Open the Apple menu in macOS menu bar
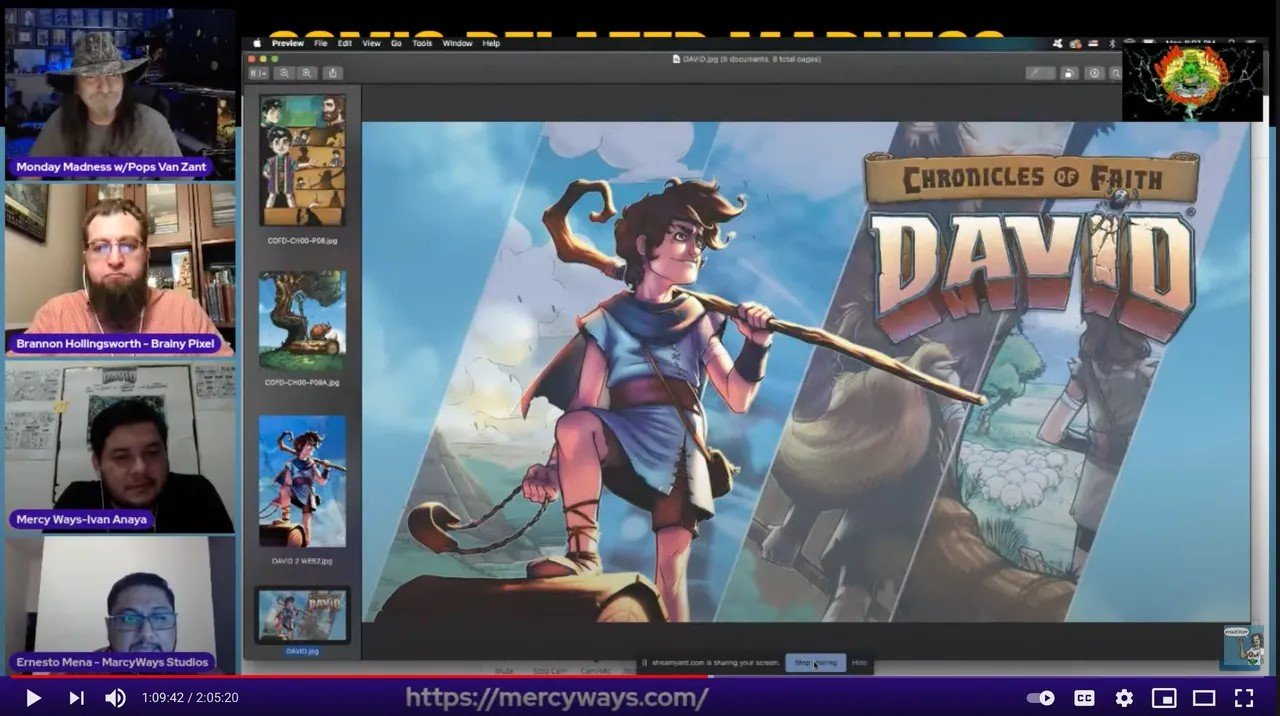Screen dimensions: 1280x716 click(x=256, y=43)
